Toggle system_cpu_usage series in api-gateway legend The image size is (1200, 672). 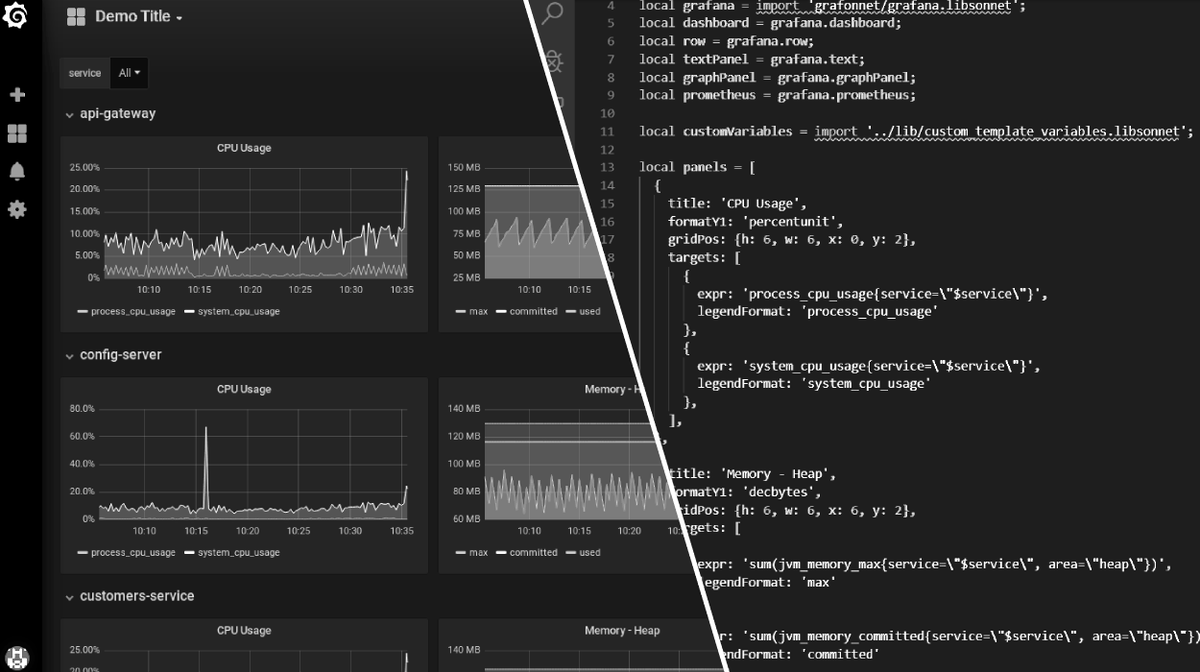tap(238, 311)
